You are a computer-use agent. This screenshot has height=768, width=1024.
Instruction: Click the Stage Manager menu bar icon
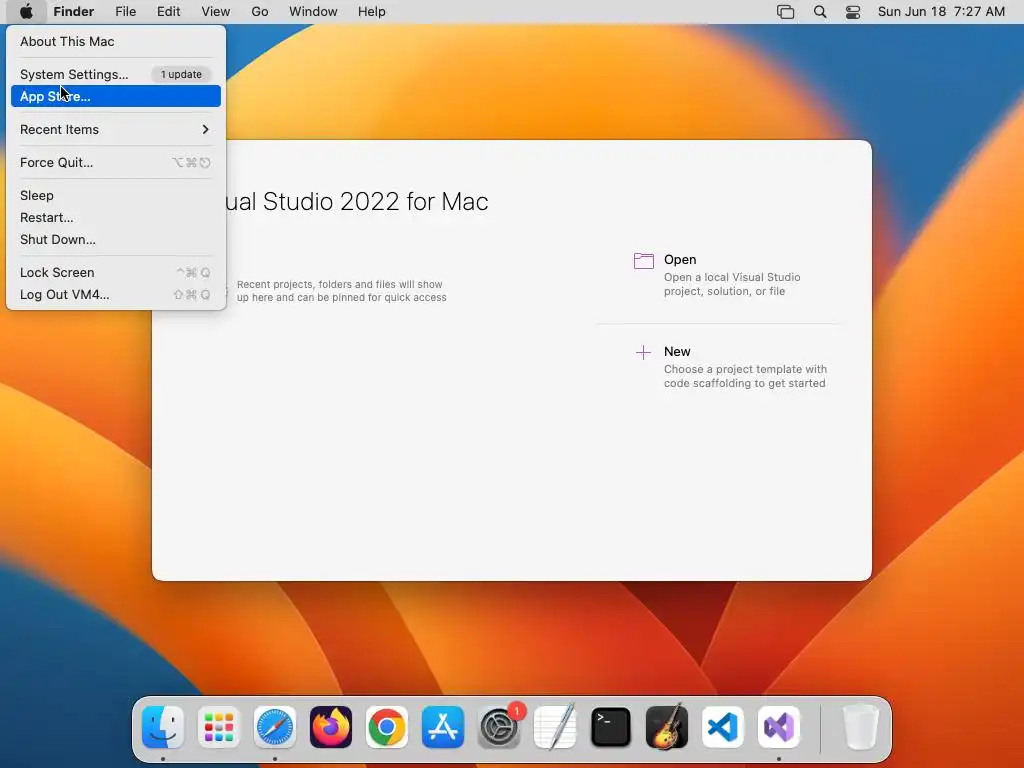(786, 12)
